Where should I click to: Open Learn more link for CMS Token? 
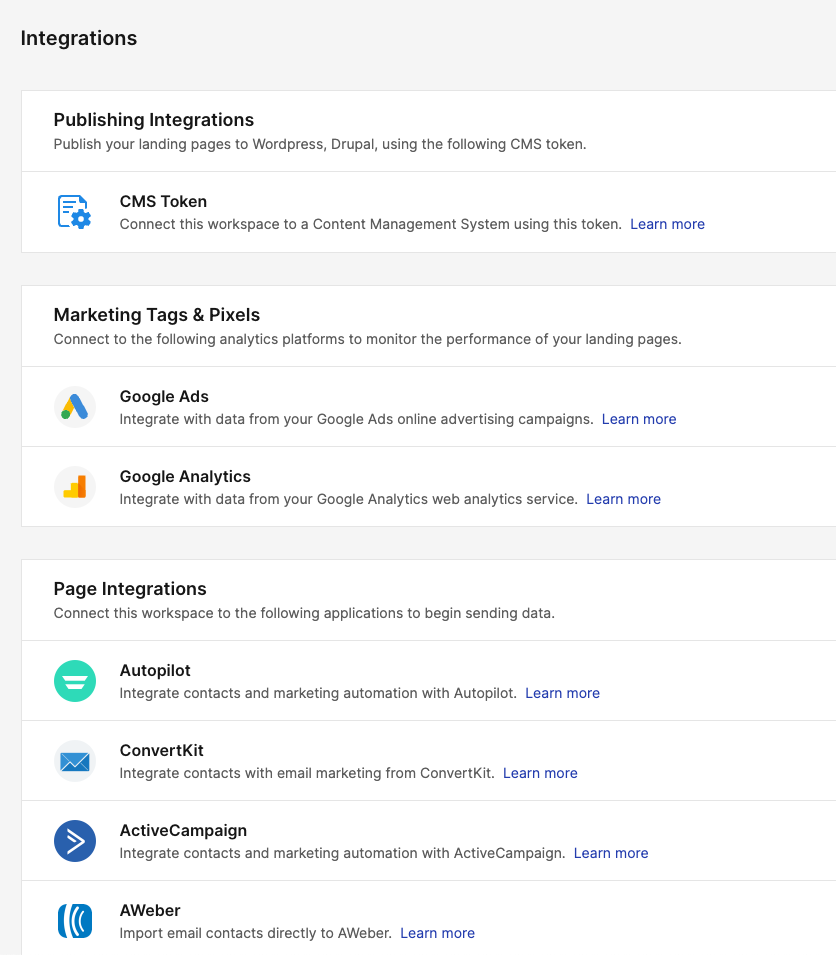pos(667,224)
